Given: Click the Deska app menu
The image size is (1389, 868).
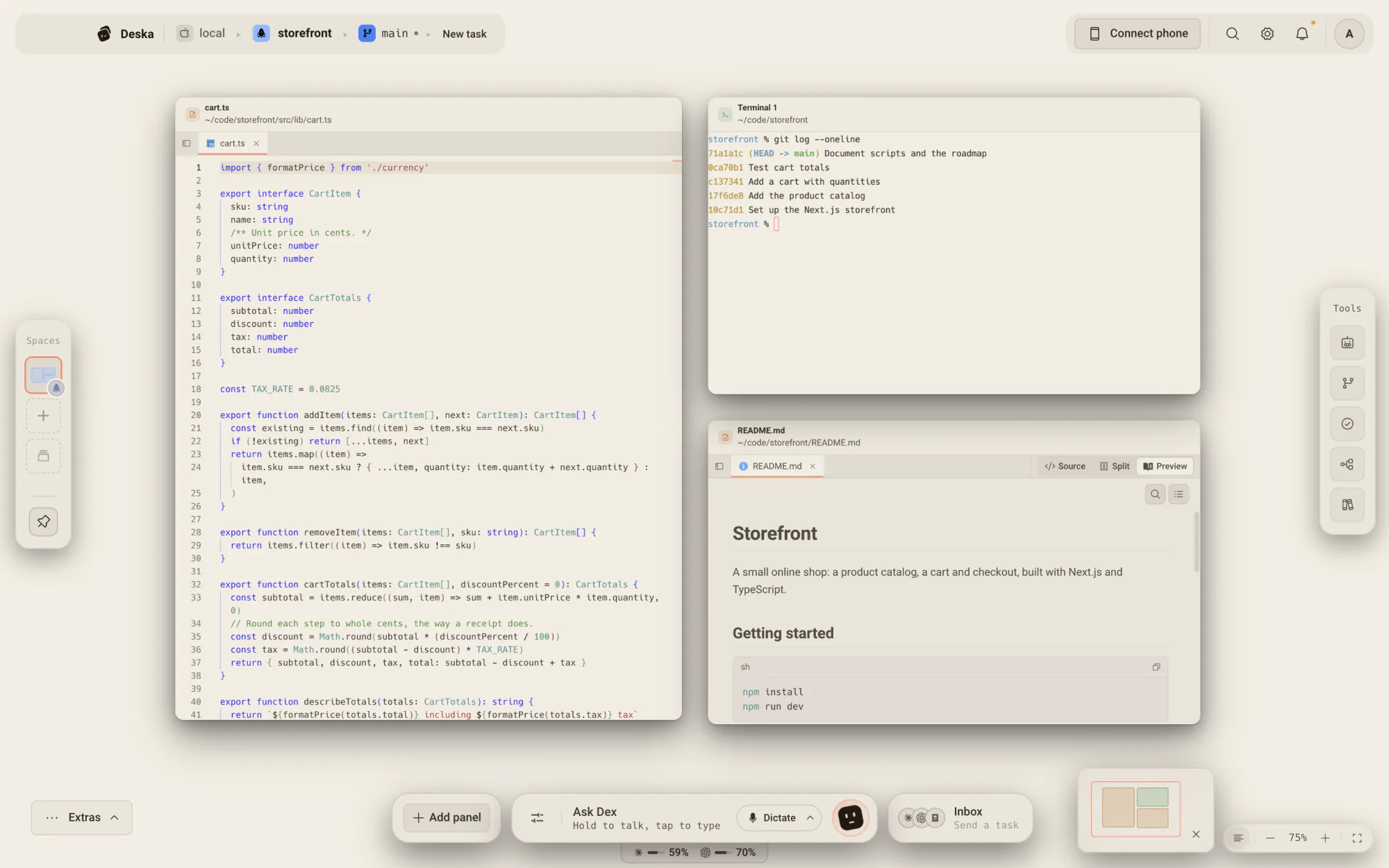Looking at the screenshot, I should click(x=126, y=33).
